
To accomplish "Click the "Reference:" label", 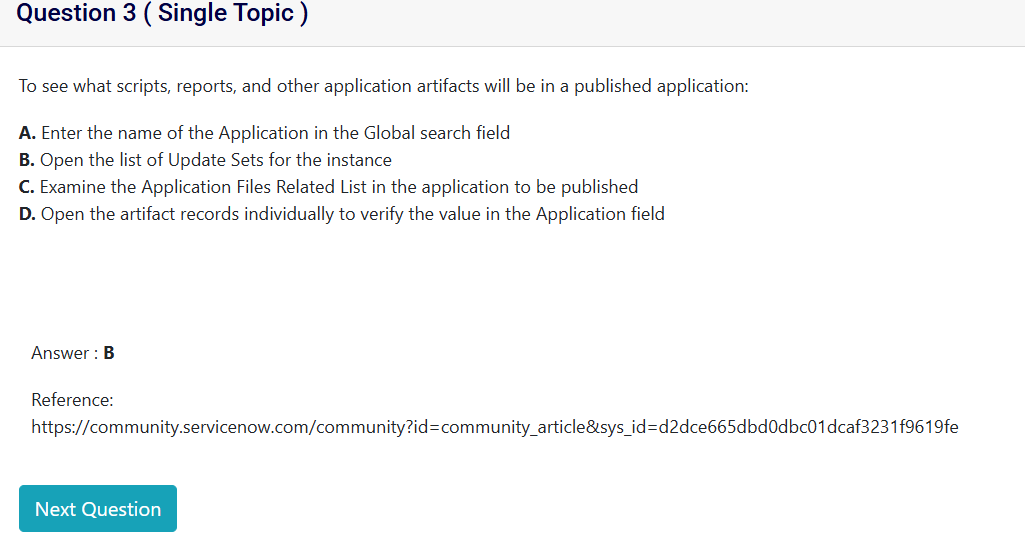I will pos(72,400).
